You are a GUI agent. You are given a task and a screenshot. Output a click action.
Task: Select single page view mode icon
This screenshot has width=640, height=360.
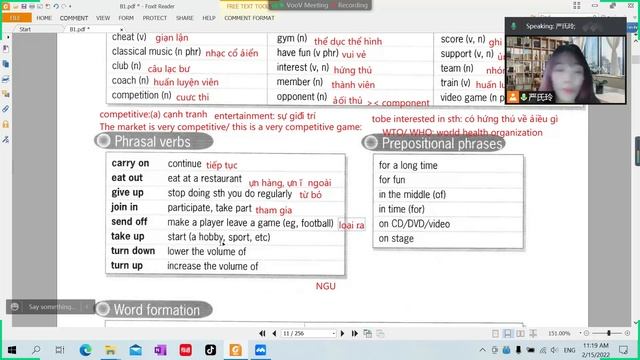[x=495, y=333]
